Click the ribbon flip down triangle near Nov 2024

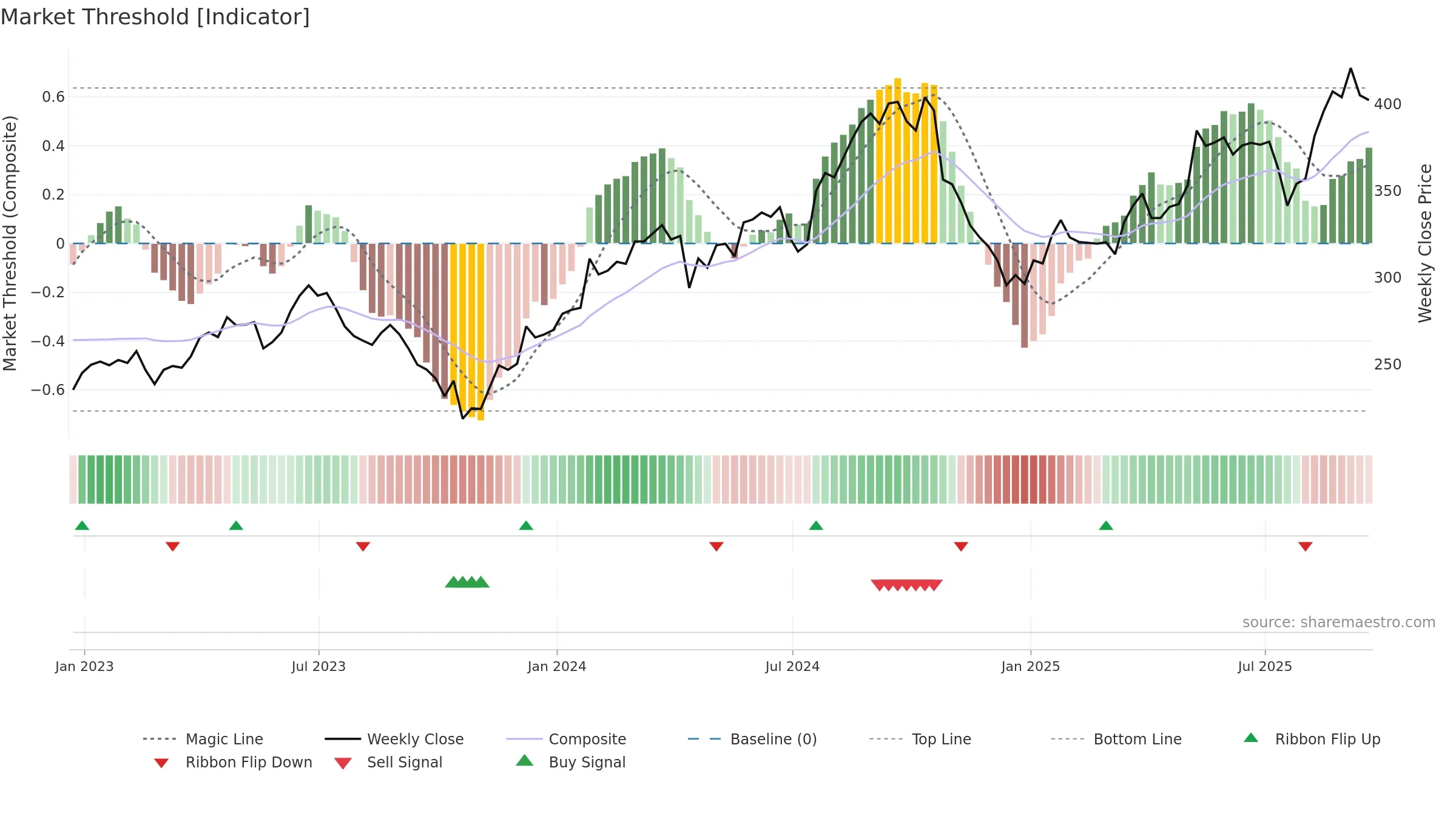point(961,547)
